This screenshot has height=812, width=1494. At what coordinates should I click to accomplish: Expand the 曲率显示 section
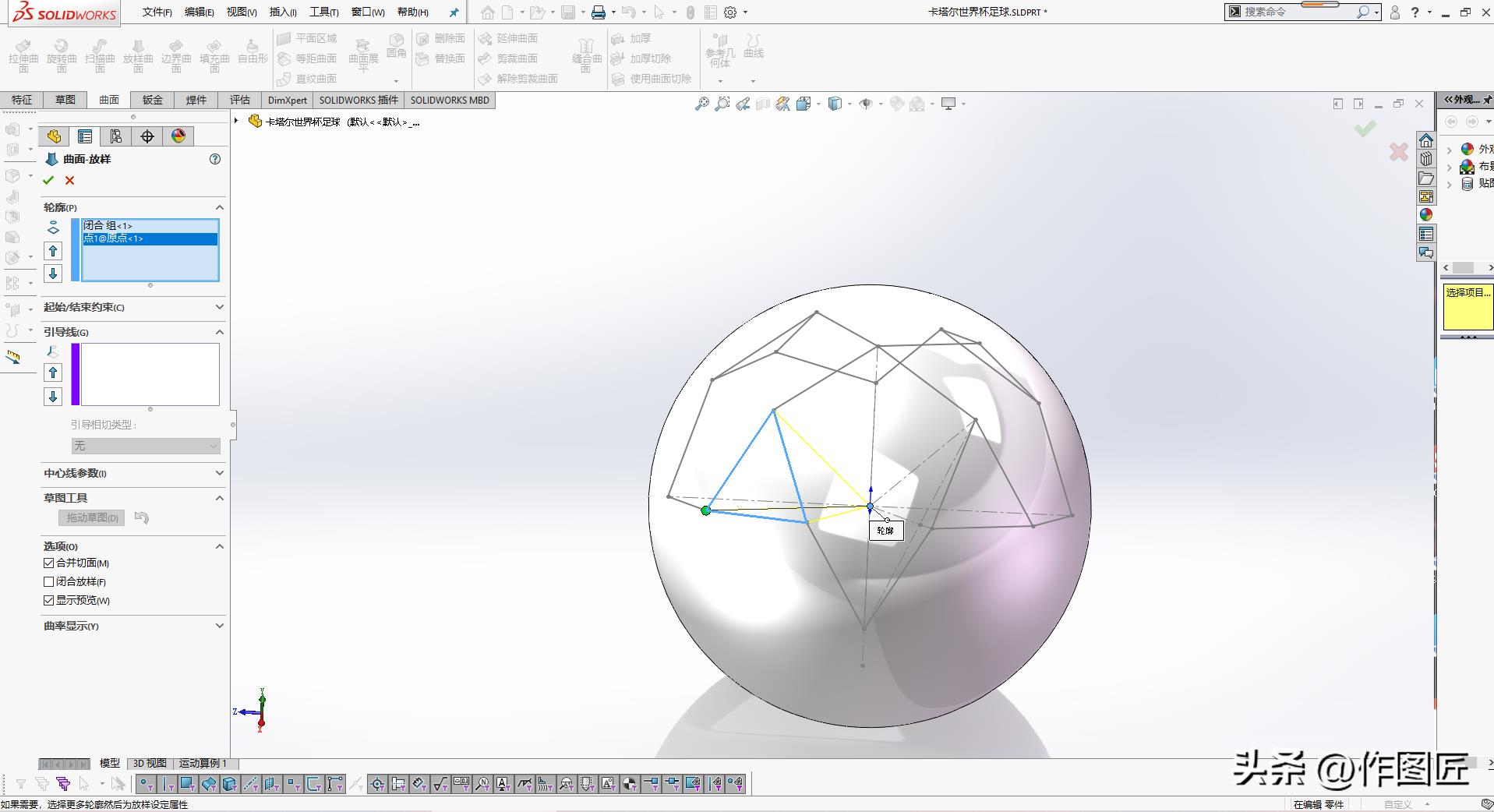click(x=219, y=626)
